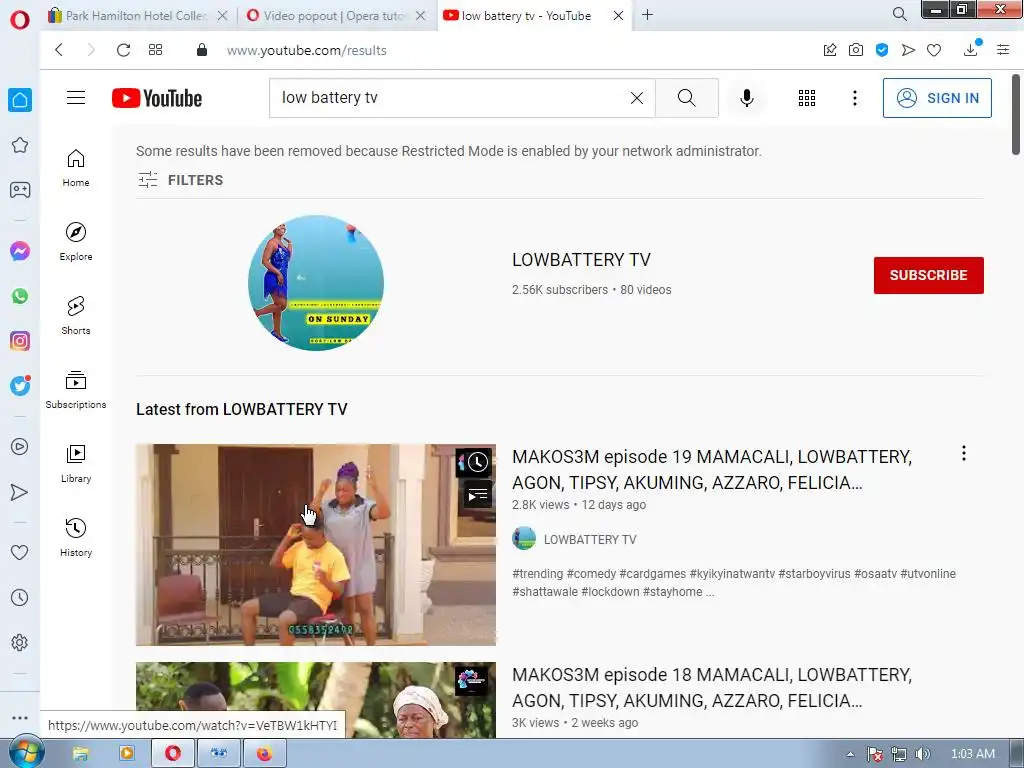Clear the search box with X
The height and width of the screenshot is (768, 1024).
click(x=637, y=98)
